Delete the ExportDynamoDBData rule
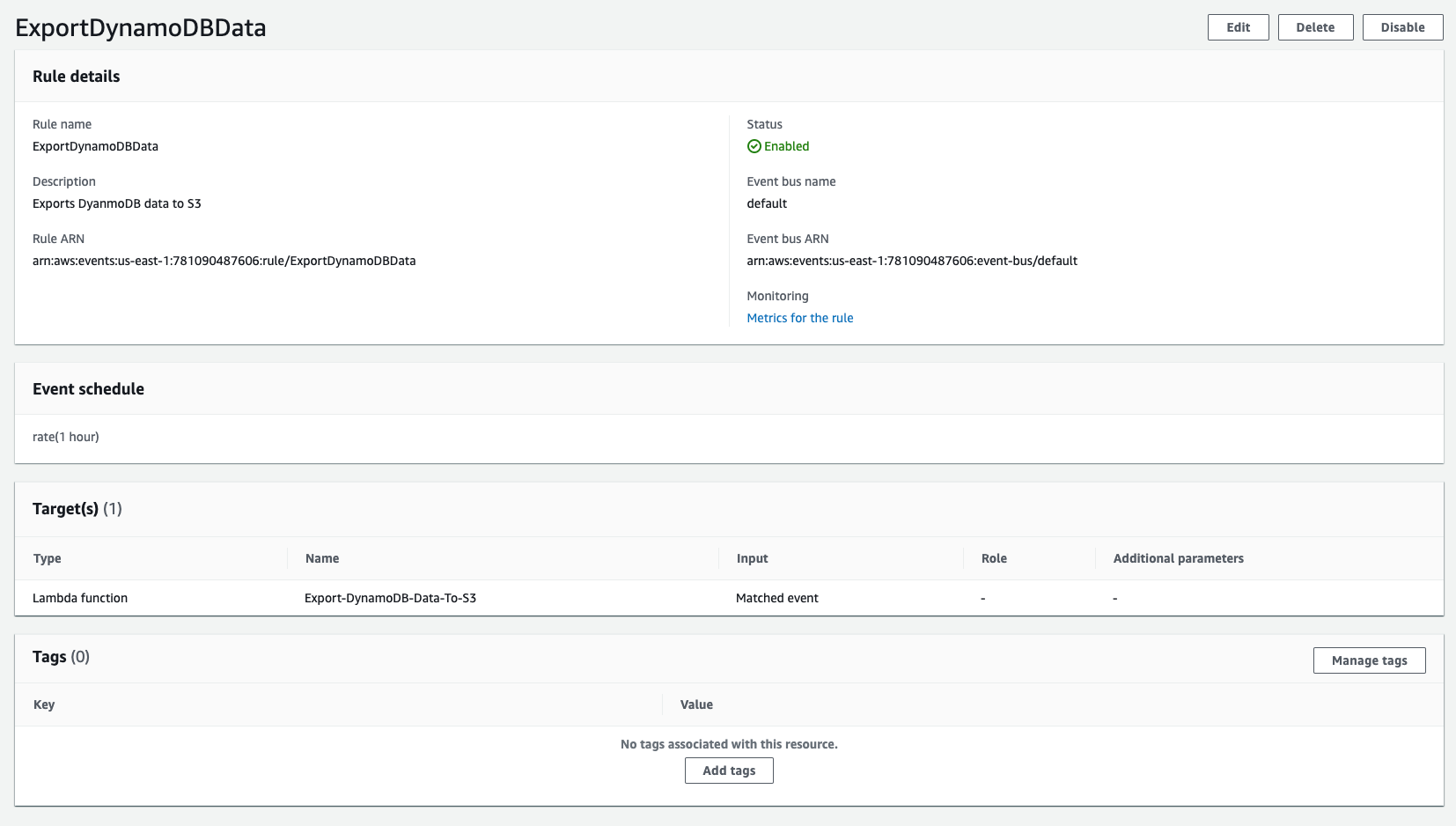 point(1315,26)
